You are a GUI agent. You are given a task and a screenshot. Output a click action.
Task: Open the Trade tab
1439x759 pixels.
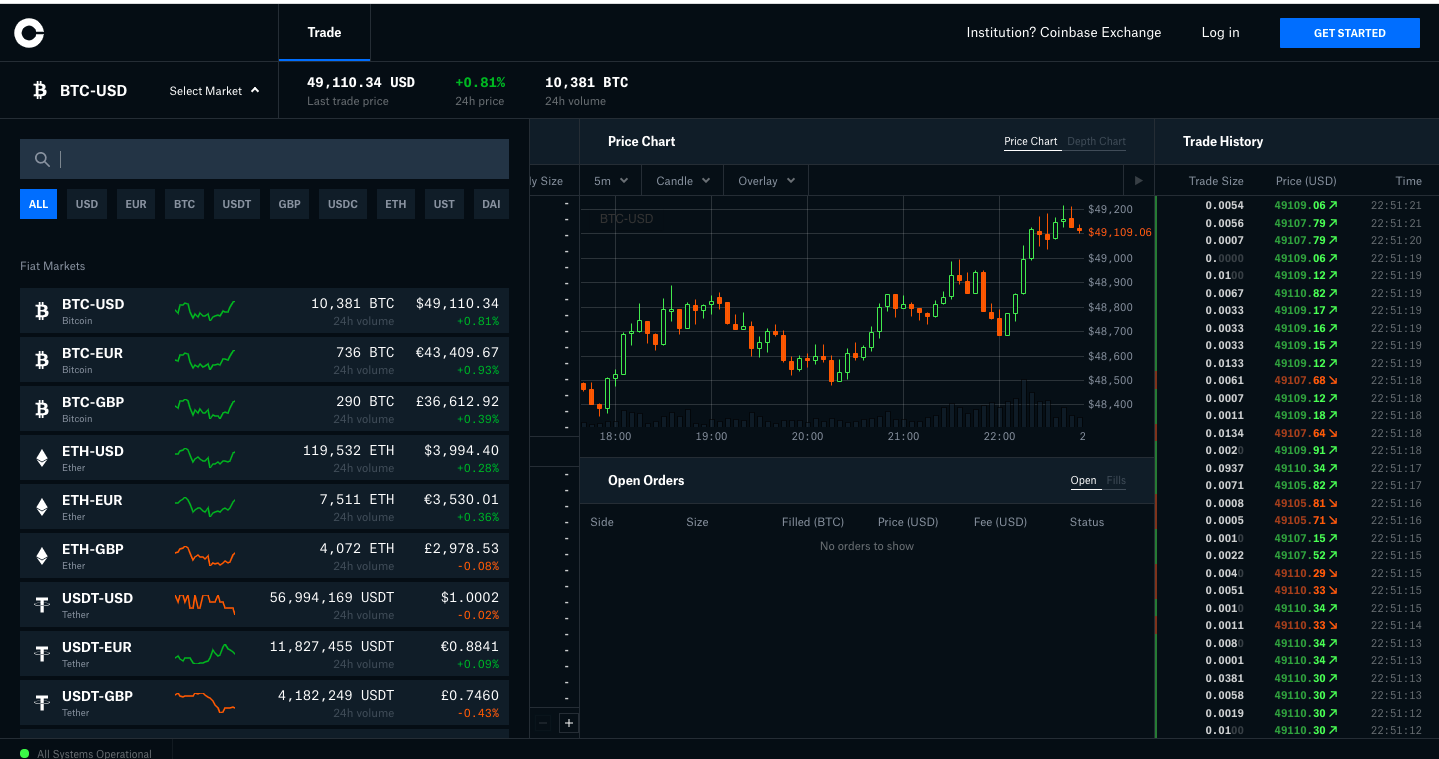point(324,32)
